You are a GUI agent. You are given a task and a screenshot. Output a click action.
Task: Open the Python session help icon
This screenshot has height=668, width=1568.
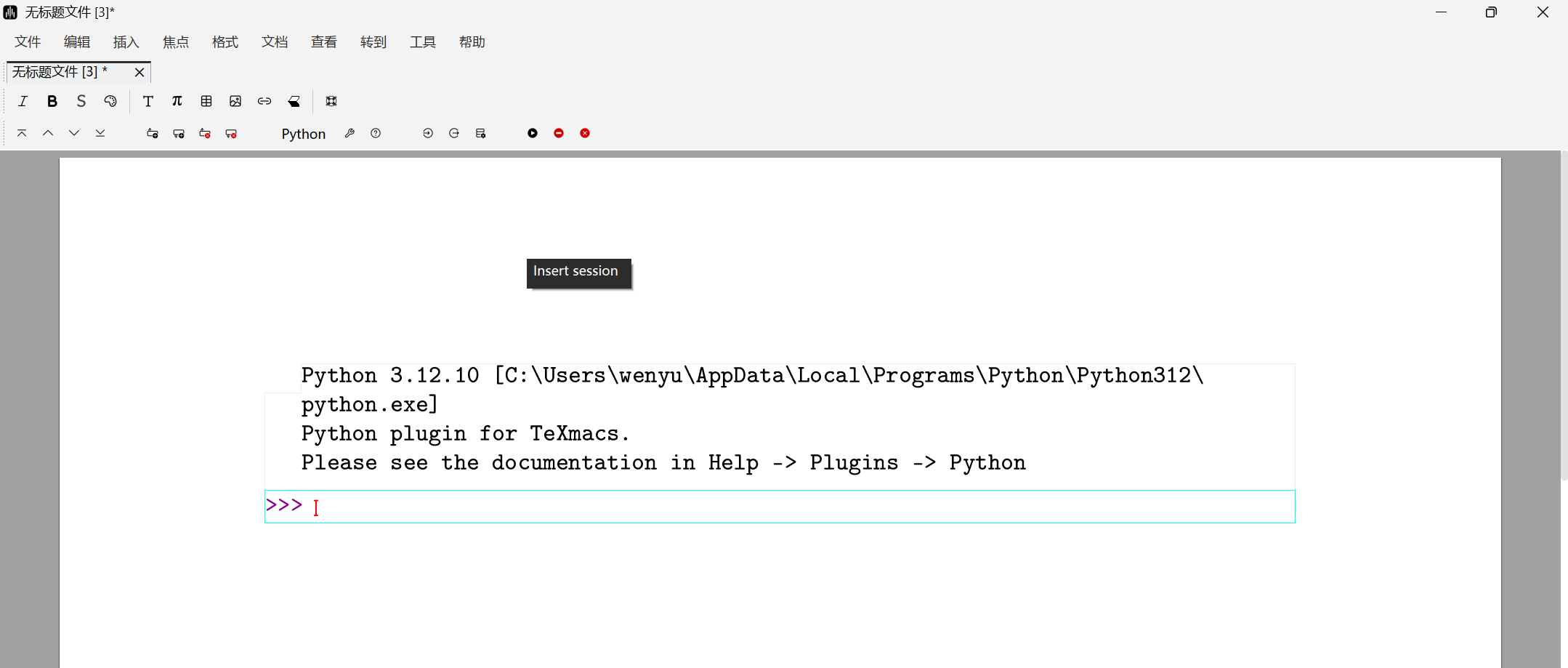tap(376, 133)
